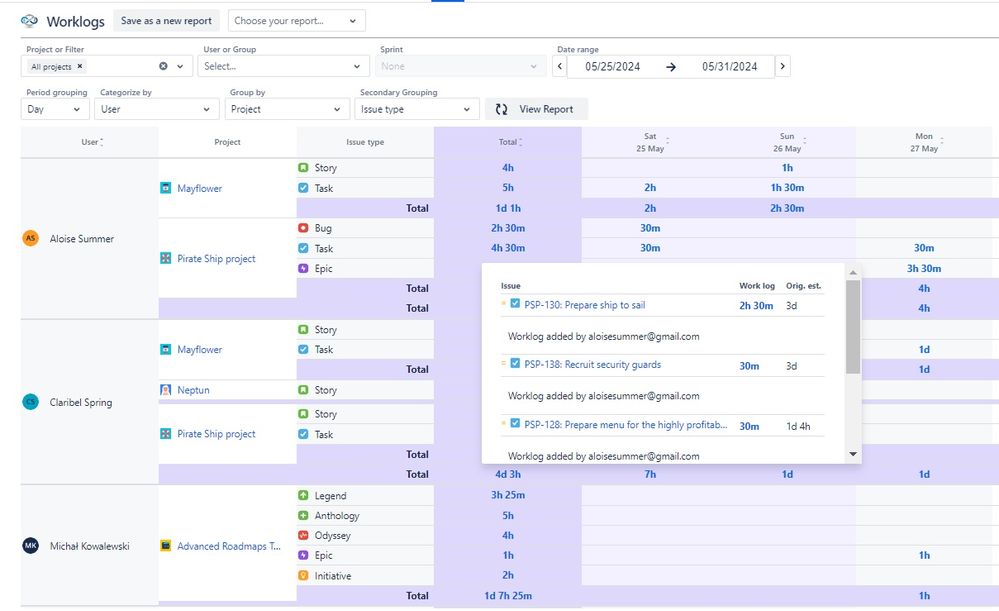Click Aloise Summer Bug total 2h 30m
The image size is (999, 611).
click(x=508, y=227)
